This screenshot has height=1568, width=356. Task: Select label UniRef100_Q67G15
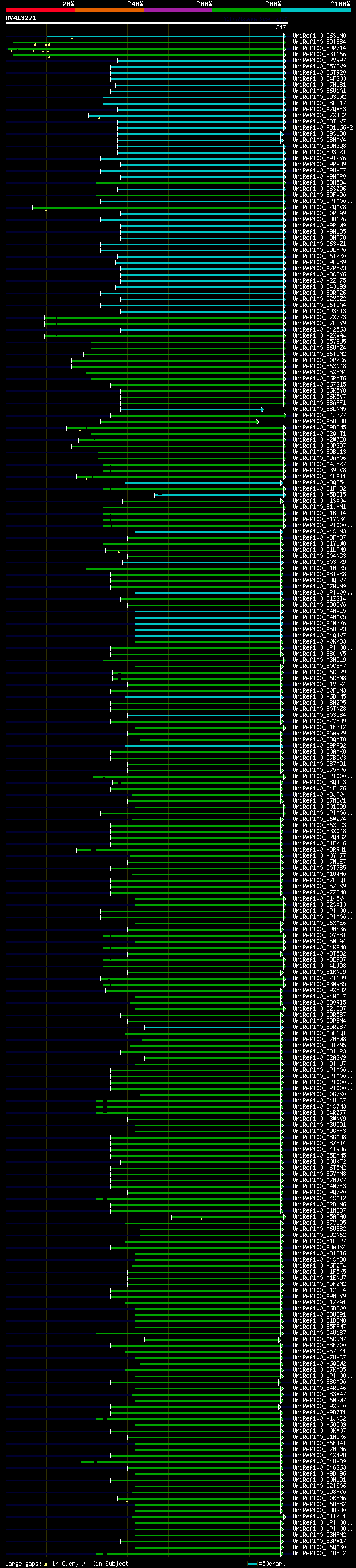tap(319, 385)
